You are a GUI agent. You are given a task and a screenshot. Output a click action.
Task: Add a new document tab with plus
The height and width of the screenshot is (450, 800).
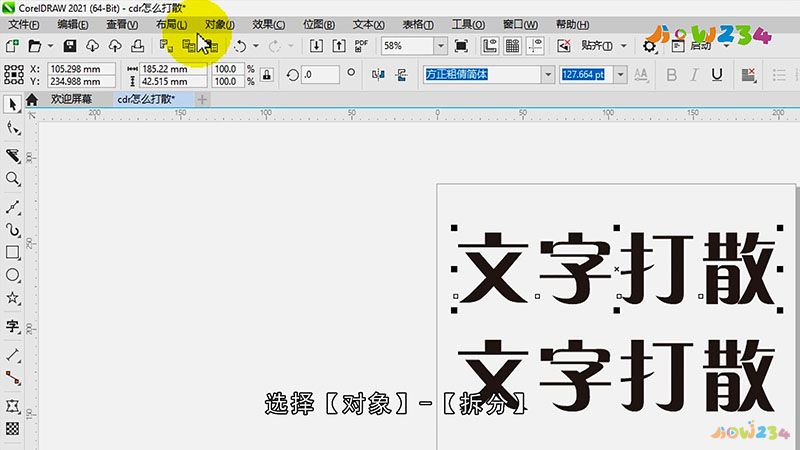tap(202, 99)
